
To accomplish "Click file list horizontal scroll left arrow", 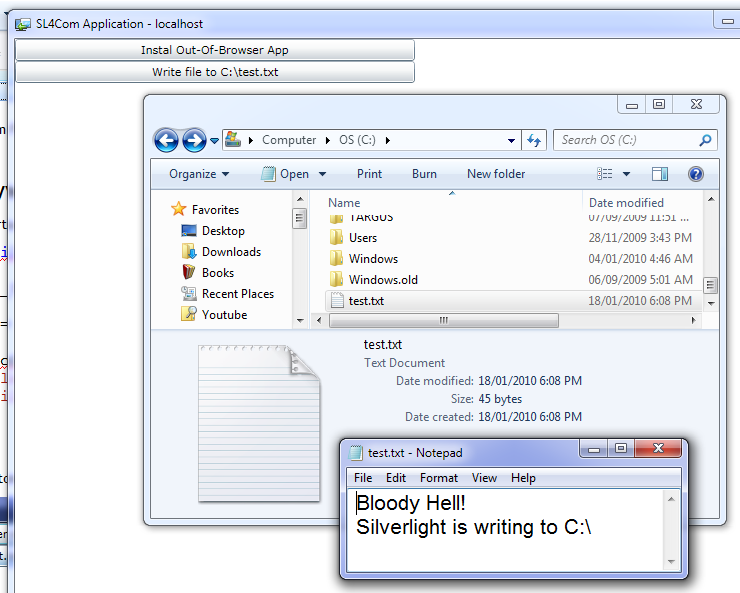I will (319, 321).
